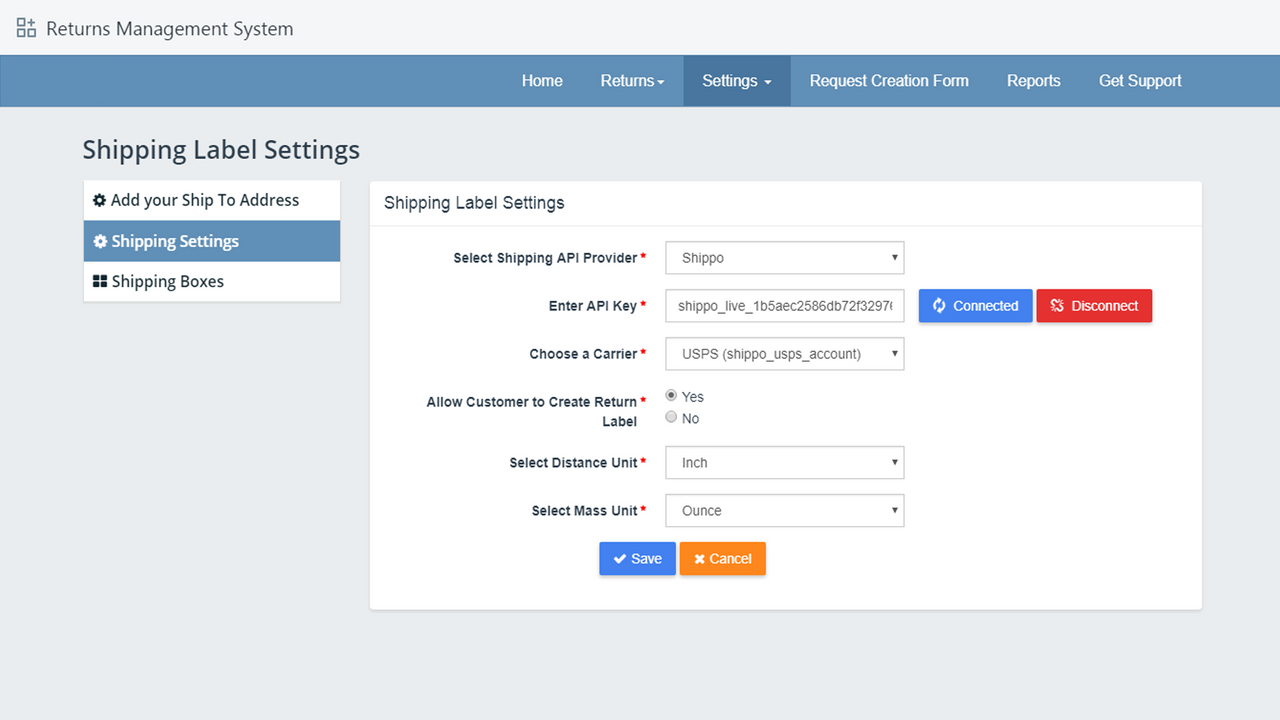Expand the Settings navigation menu
The image size is (1280, 720).
coord(736,81)
